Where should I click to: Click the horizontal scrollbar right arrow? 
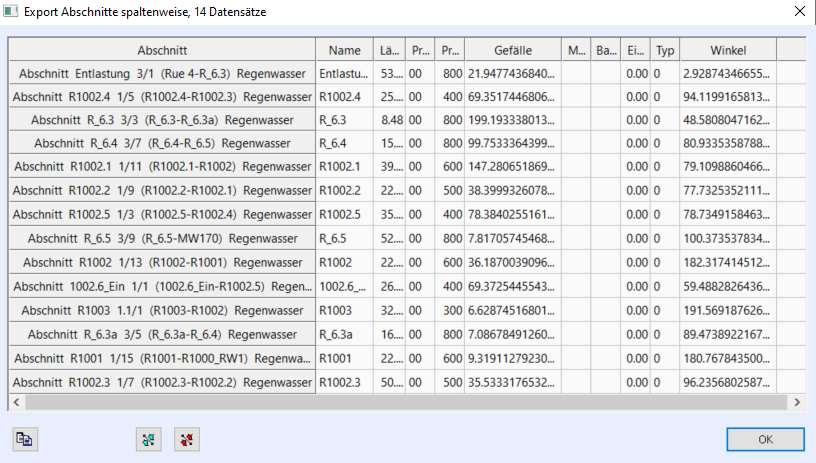click(x=796, y=402)
